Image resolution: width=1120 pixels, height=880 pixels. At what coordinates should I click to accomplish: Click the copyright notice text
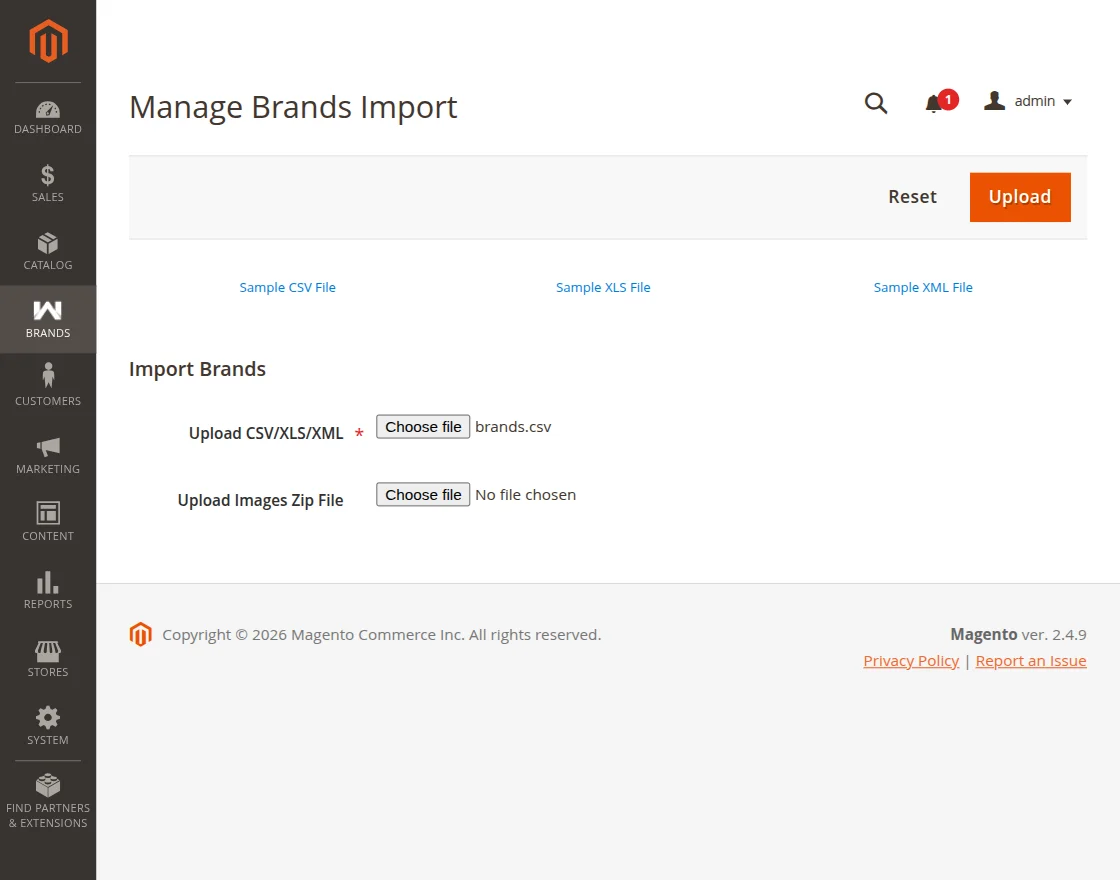pyautogui.click(x=381, y=635)
